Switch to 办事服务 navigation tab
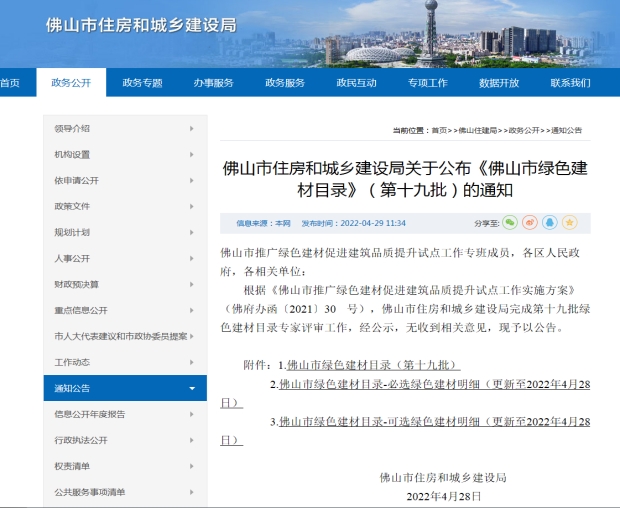The width and height of the screenshot is (620, 508). pos(213,83)
